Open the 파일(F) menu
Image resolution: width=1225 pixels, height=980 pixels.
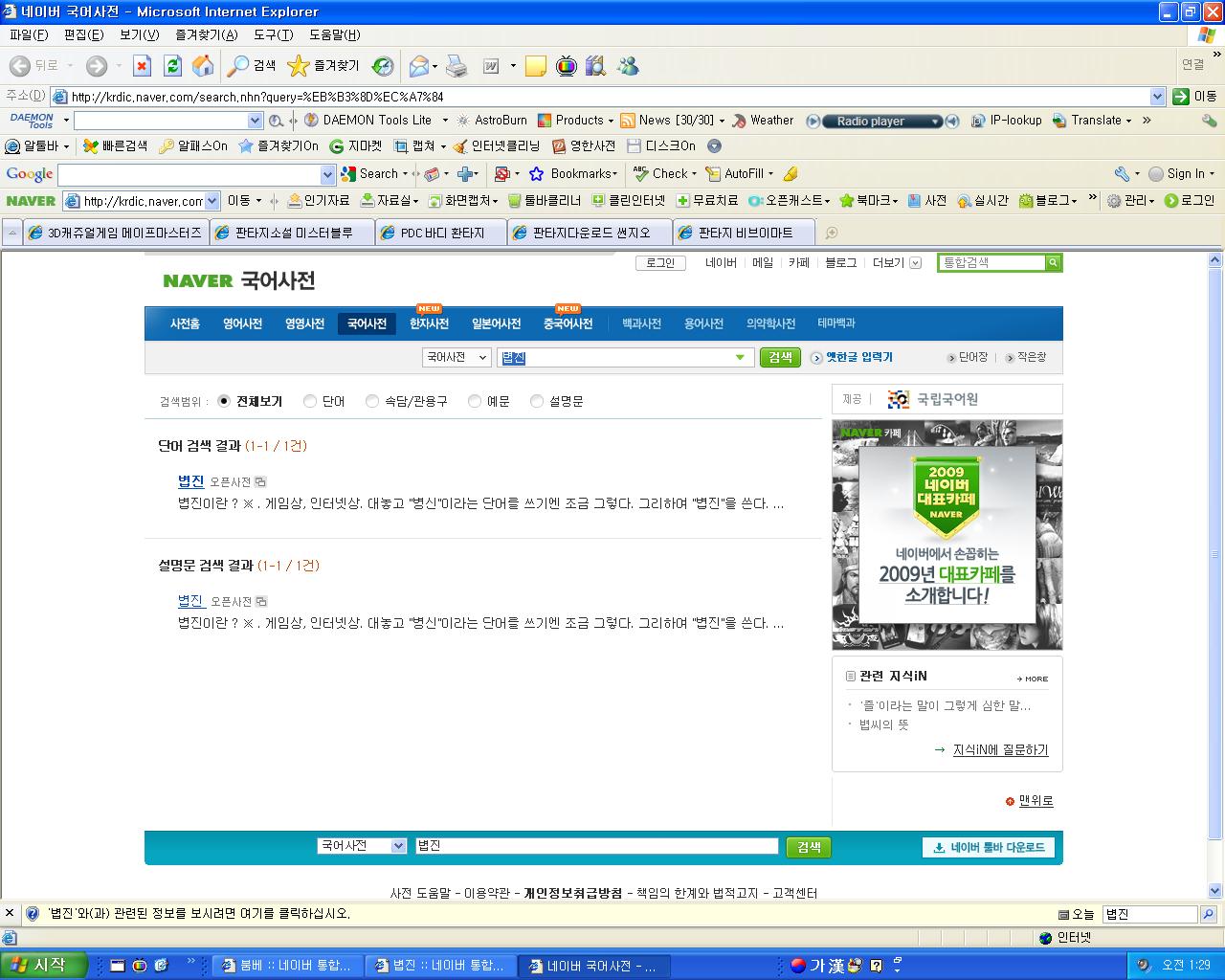(29, 34)
